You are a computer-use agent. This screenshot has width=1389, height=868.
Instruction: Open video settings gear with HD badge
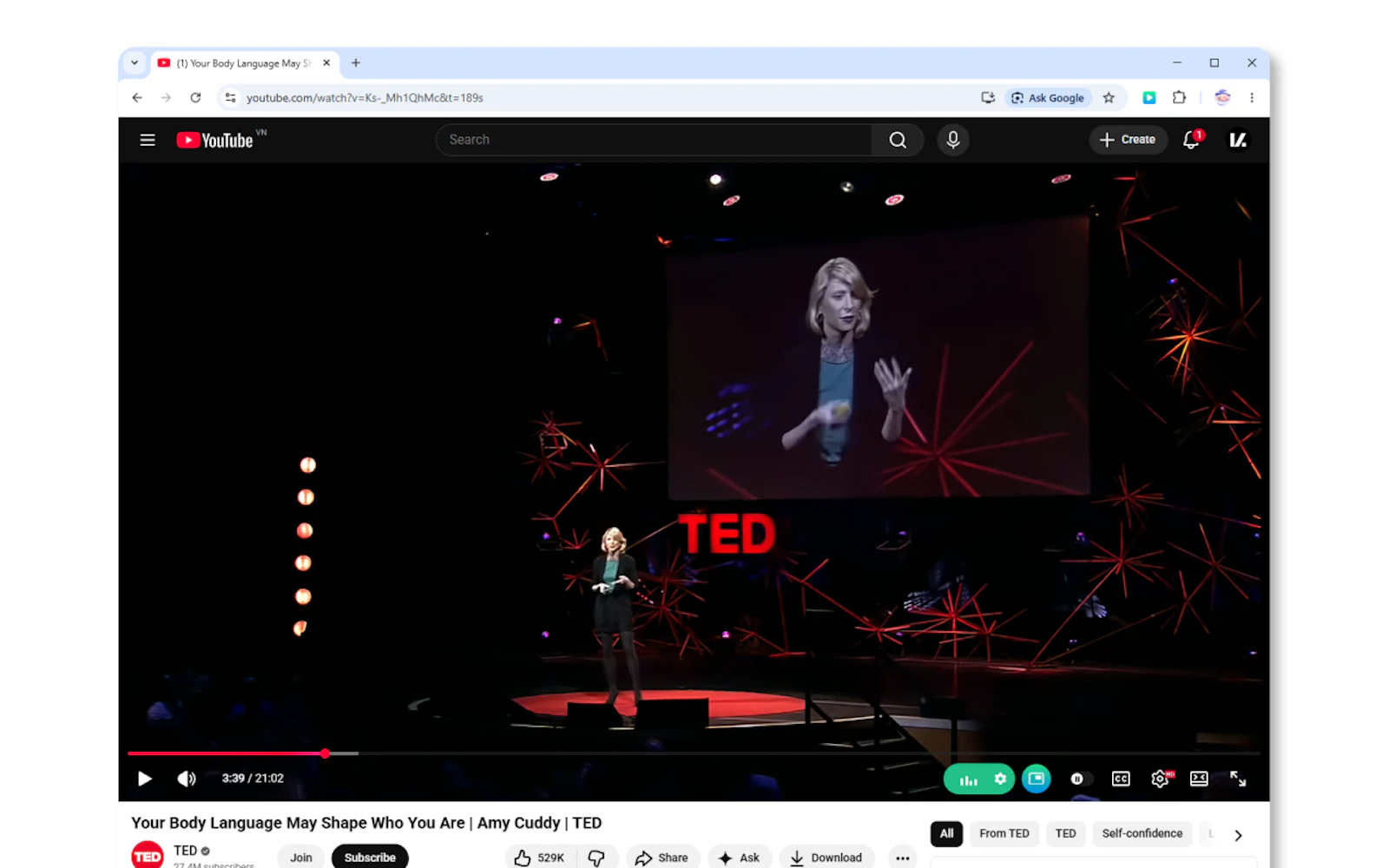[1161, 779]
